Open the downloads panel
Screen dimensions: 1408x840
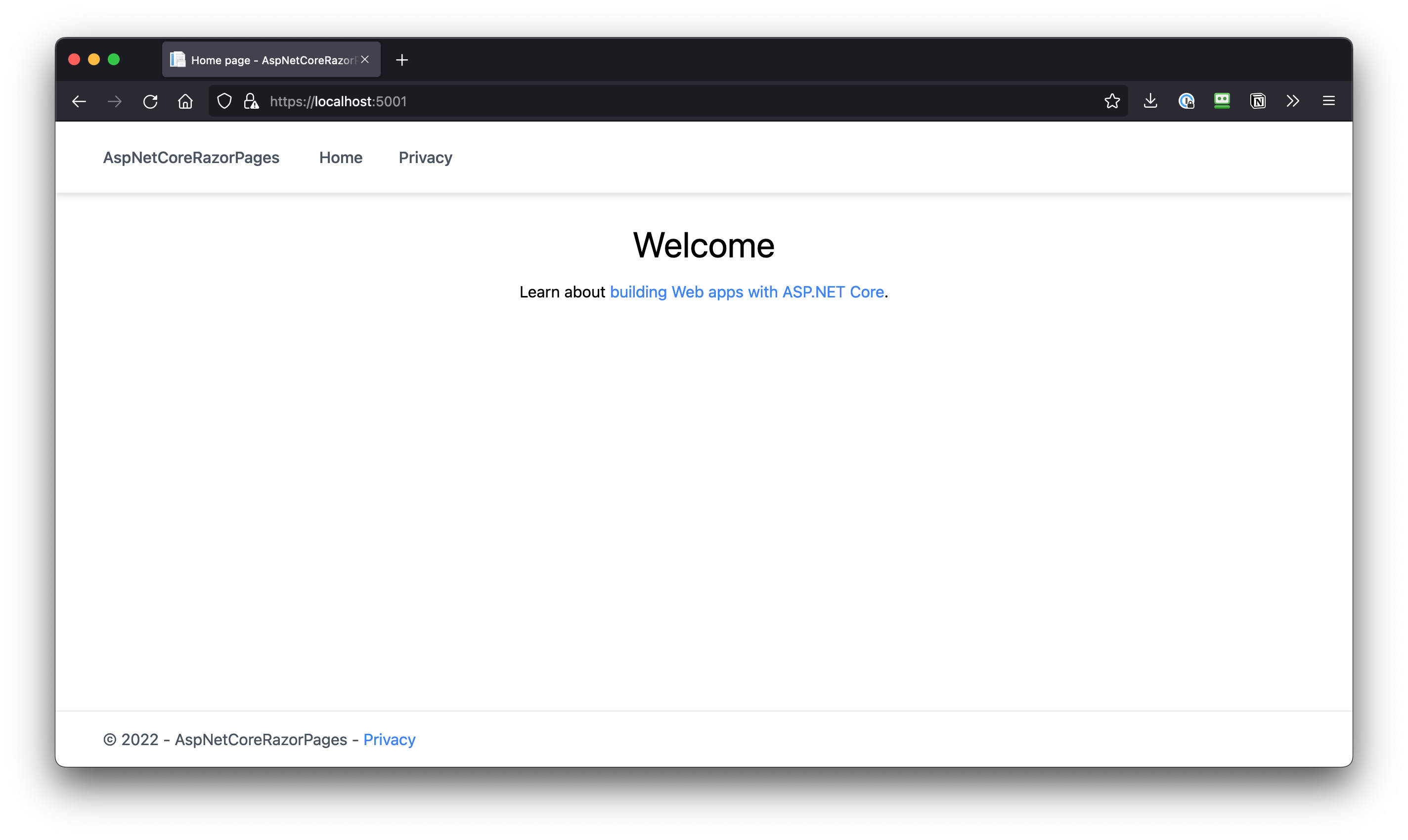click(1150, 101)
